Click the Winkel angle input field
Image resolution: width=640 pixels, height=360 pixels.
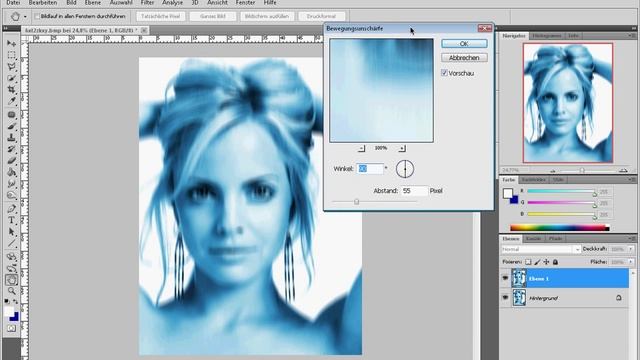[x=370, y=169]
